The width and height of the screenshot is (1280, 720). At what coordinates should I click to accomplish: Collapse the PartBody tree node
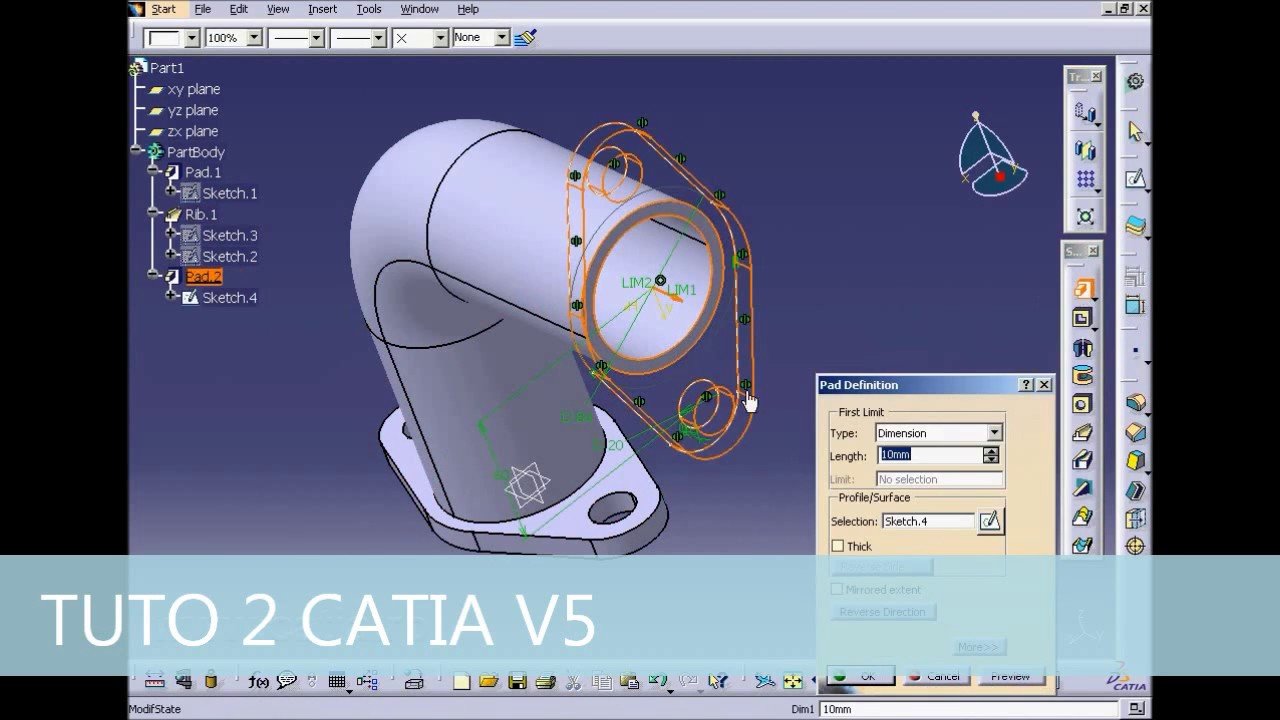136,151
